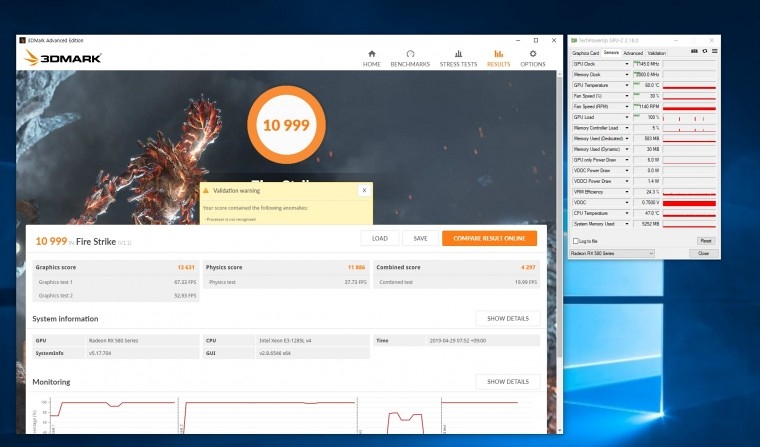The width and height of the screenshot is (760, 447).
Task: Open GPU Clock sensor dropdown
Action: [x=627, y=64]
